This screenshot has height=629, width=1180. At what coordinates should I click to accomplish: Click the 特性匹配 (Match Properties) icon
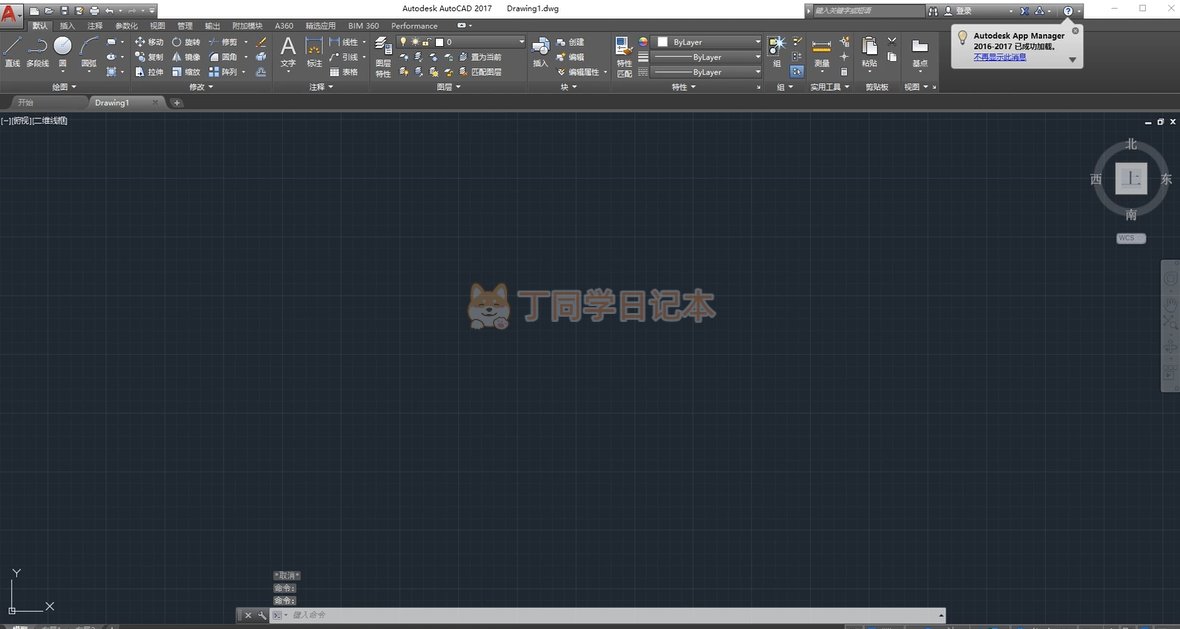pos(624,56)
